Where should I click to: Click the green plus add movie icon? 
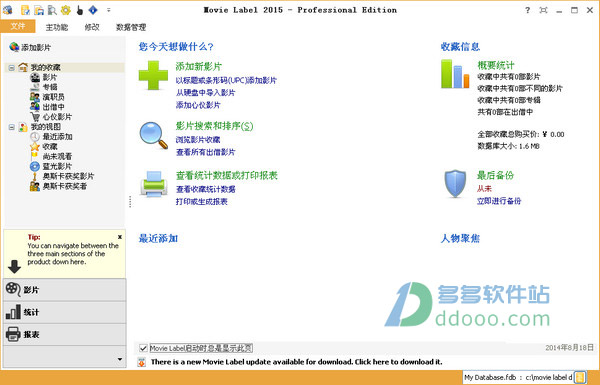tap(153, 75)
